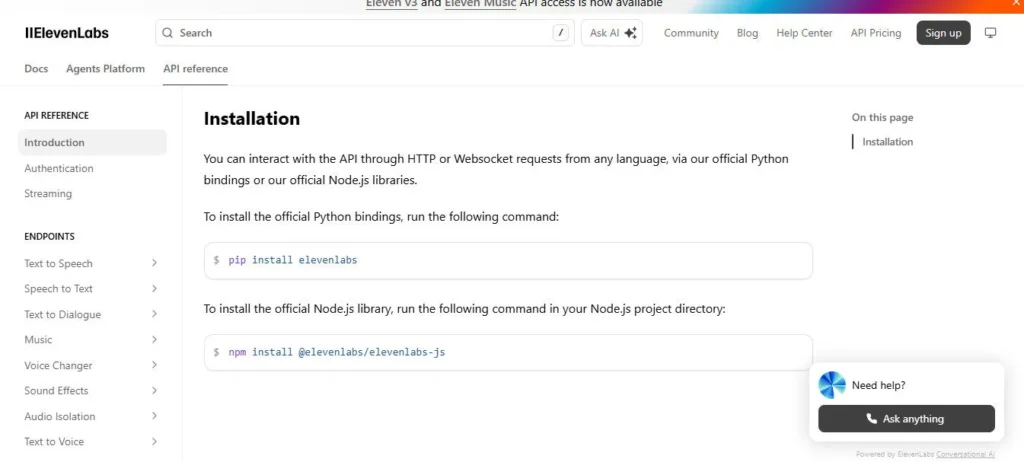The height and width of the screenshot is (462, 1024).
Task: Click the search magnifier icon
Action: point(168,33)
